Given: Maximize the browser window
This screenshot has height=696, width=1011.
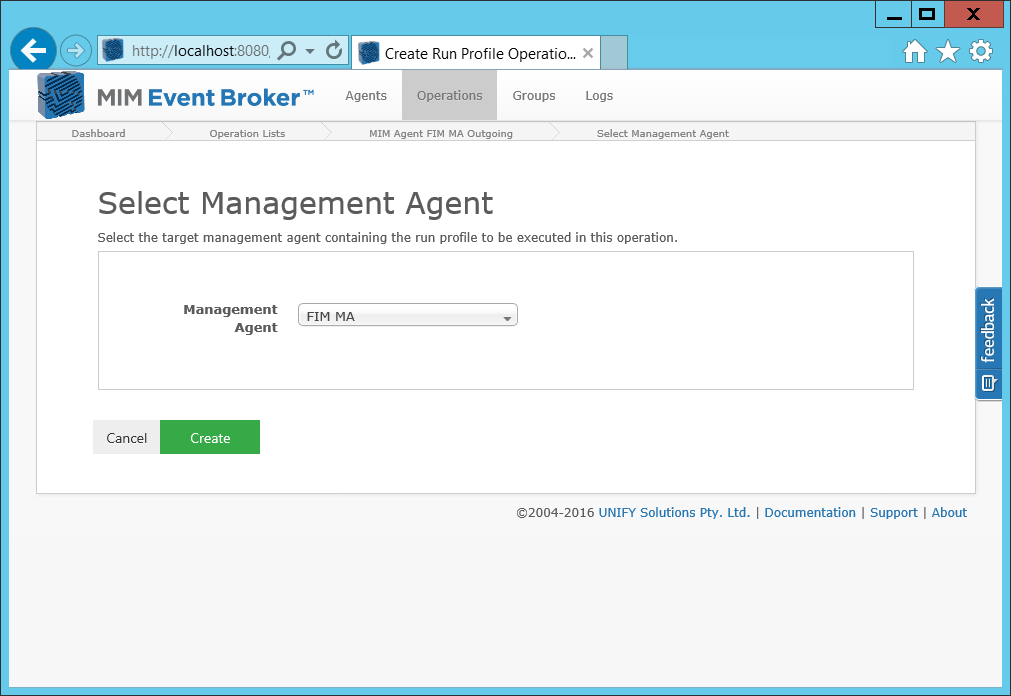Looking at the screenshot, I should [927, 14].
